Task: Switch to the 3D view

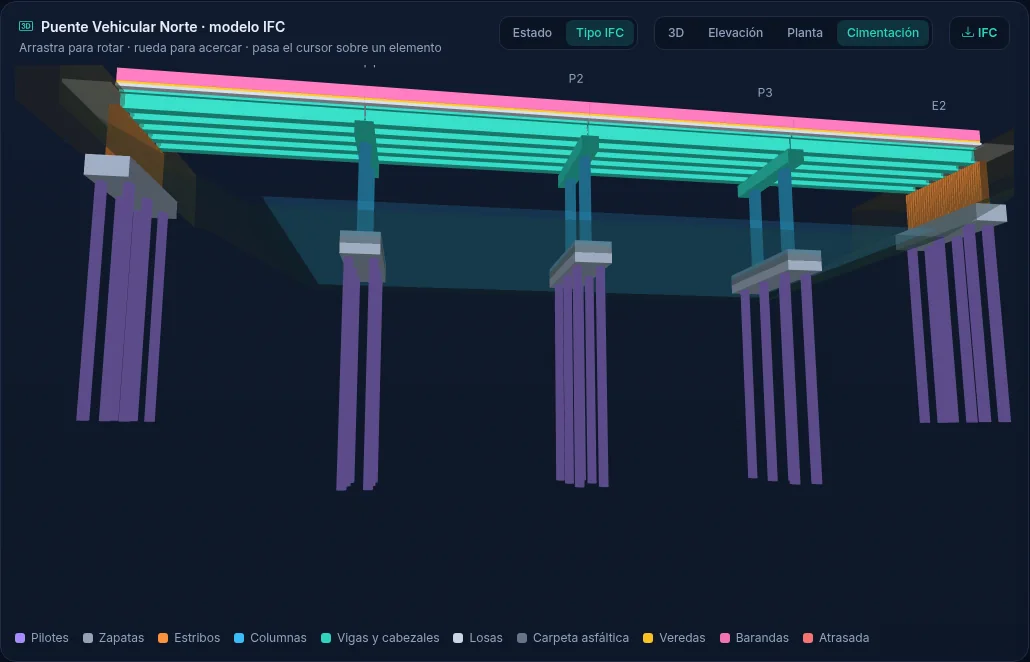Action: [x=676, y=33]
